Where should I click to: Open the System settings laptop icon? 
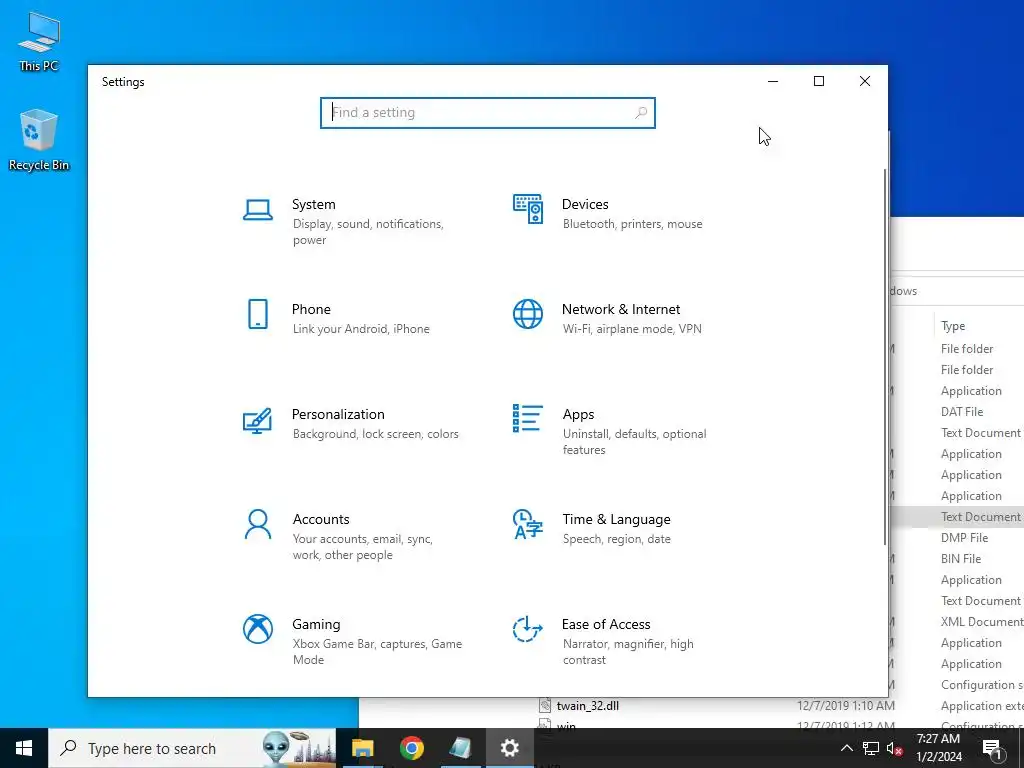[x=258, y=210]
